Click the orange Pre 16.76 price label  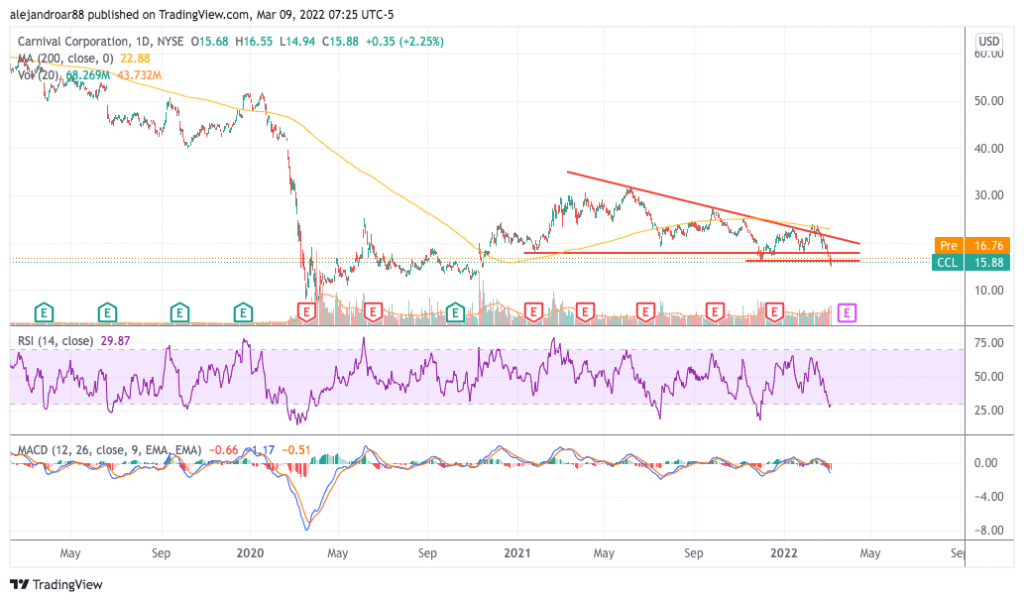click(971, 246)
